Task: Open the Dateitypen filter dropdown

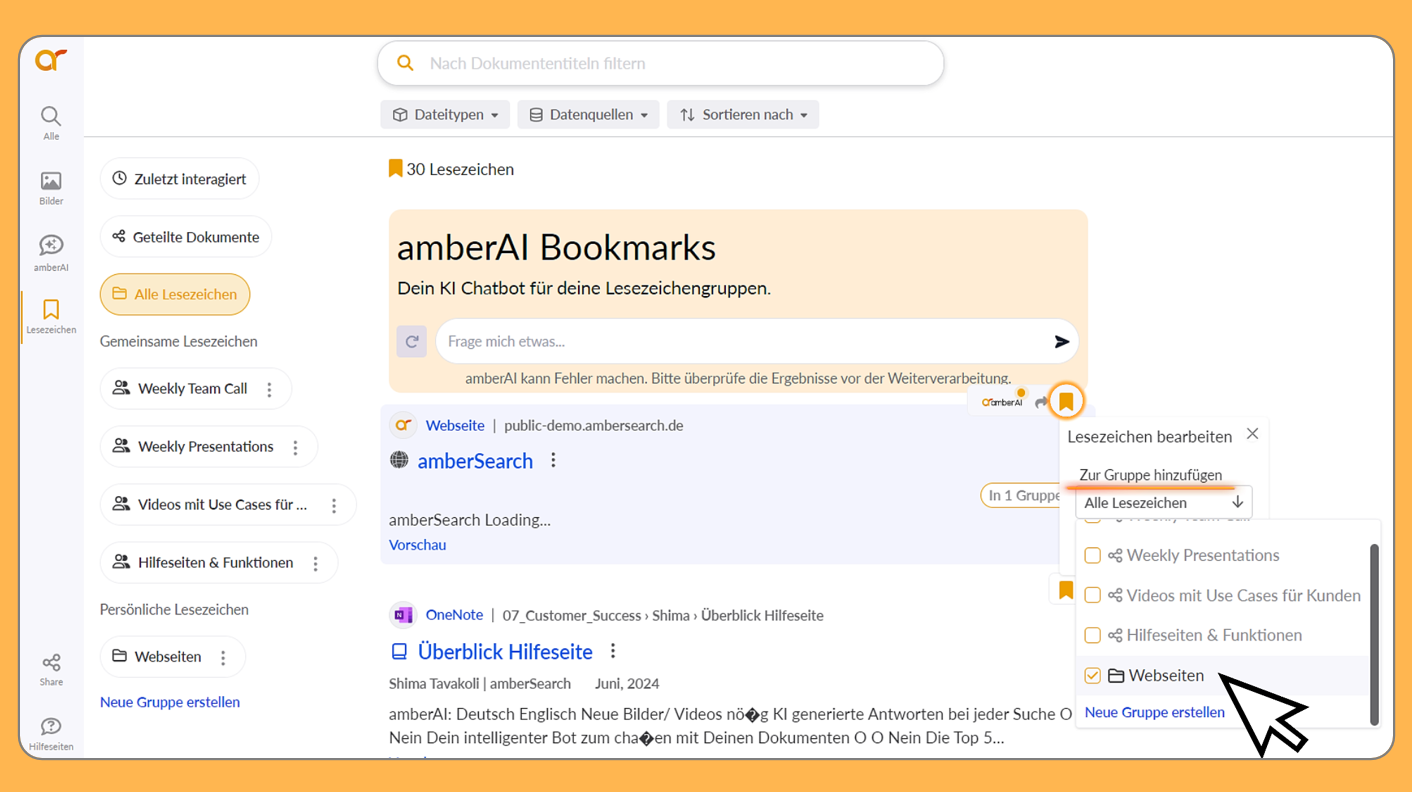Action: (x=445, y=115)
